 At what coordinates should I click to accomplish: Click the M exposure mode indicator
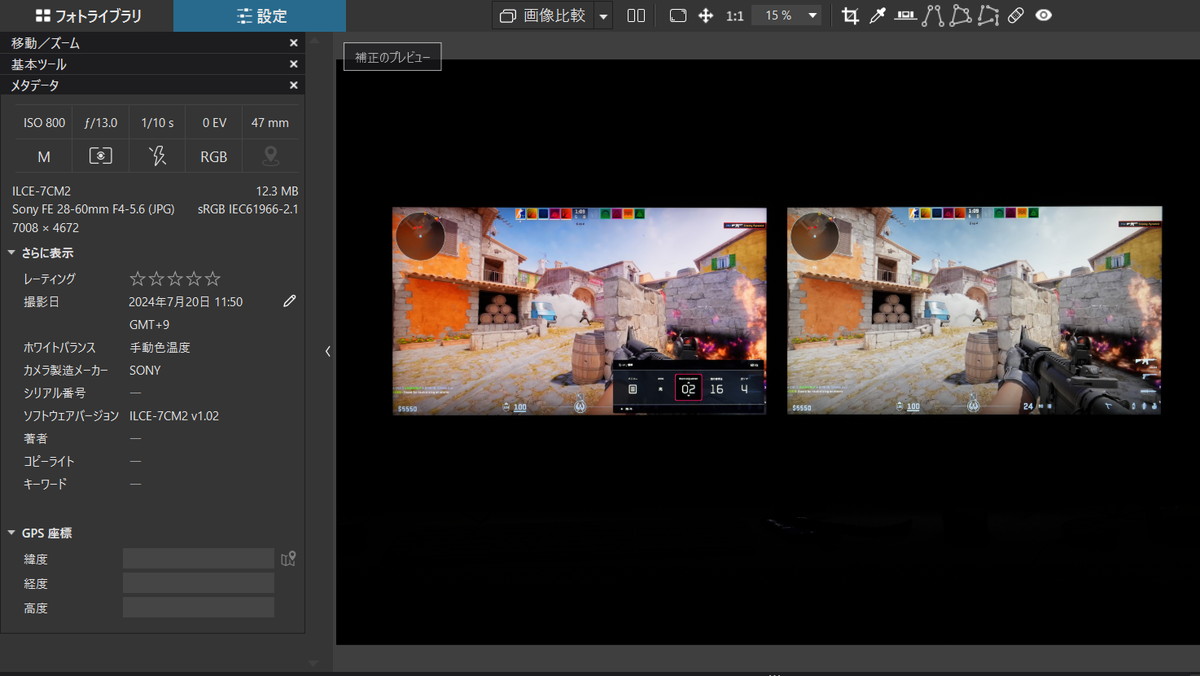point(44,157)
